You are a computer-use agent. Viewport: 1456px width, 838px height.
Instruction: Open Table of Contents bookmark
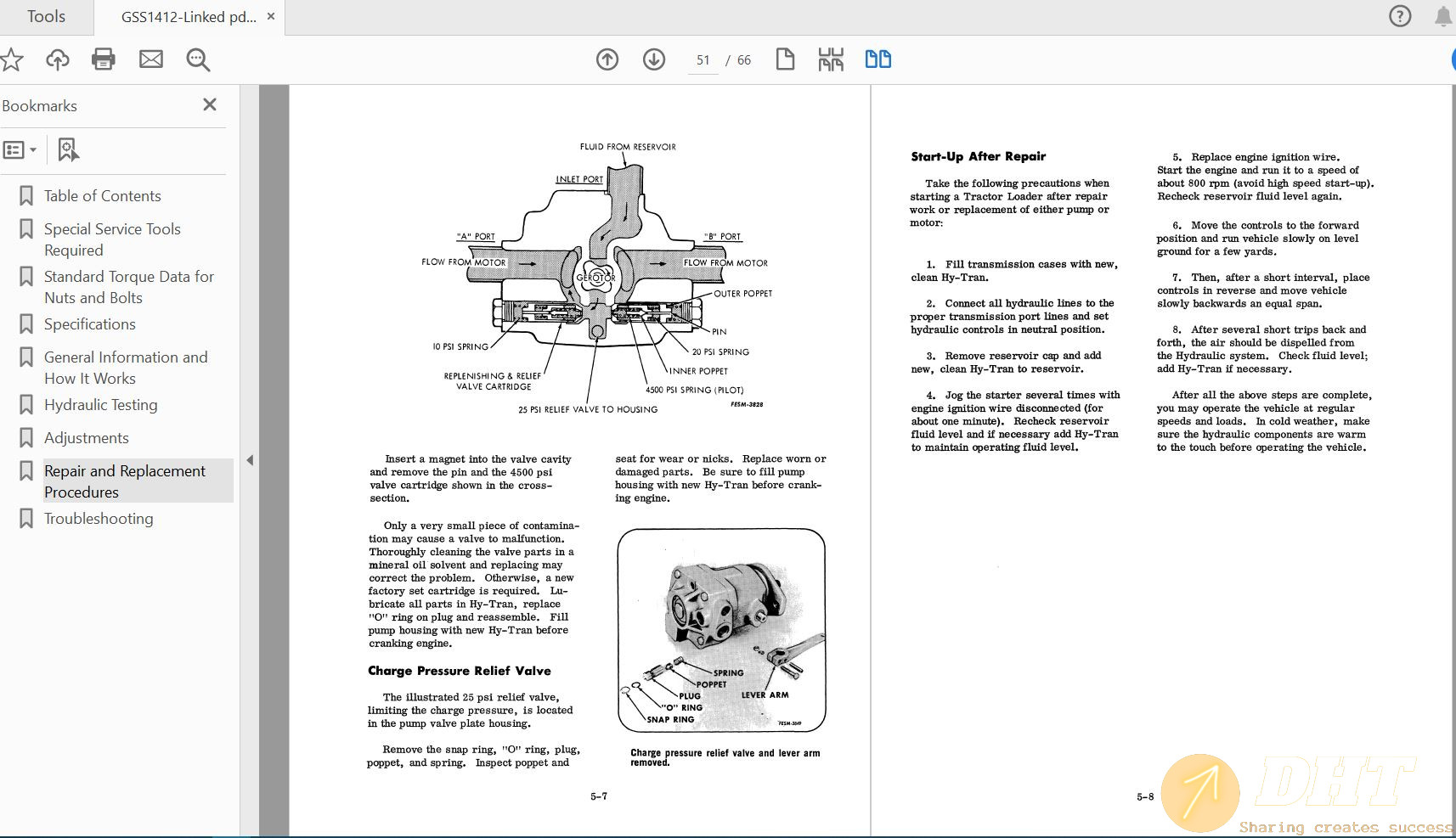102,196
